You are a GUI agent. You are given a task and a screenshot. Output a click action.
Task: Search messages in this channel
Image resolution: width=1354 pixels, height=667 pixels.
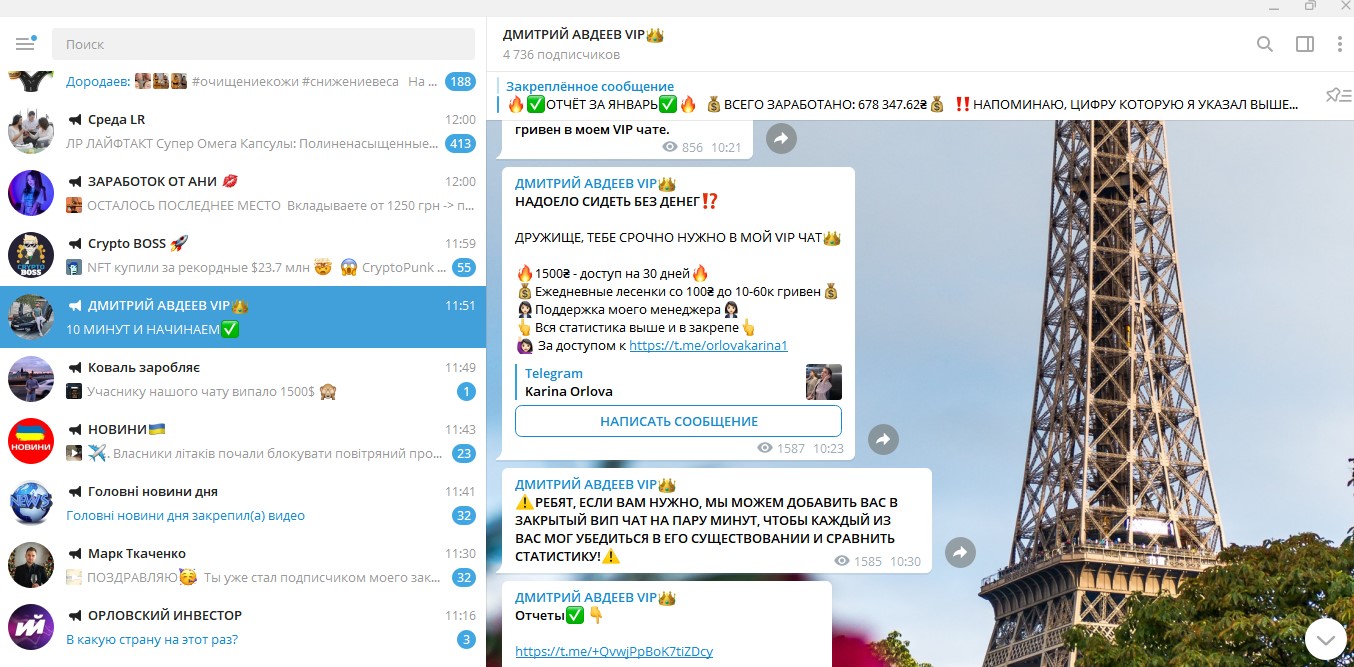tap(1265, 44)
